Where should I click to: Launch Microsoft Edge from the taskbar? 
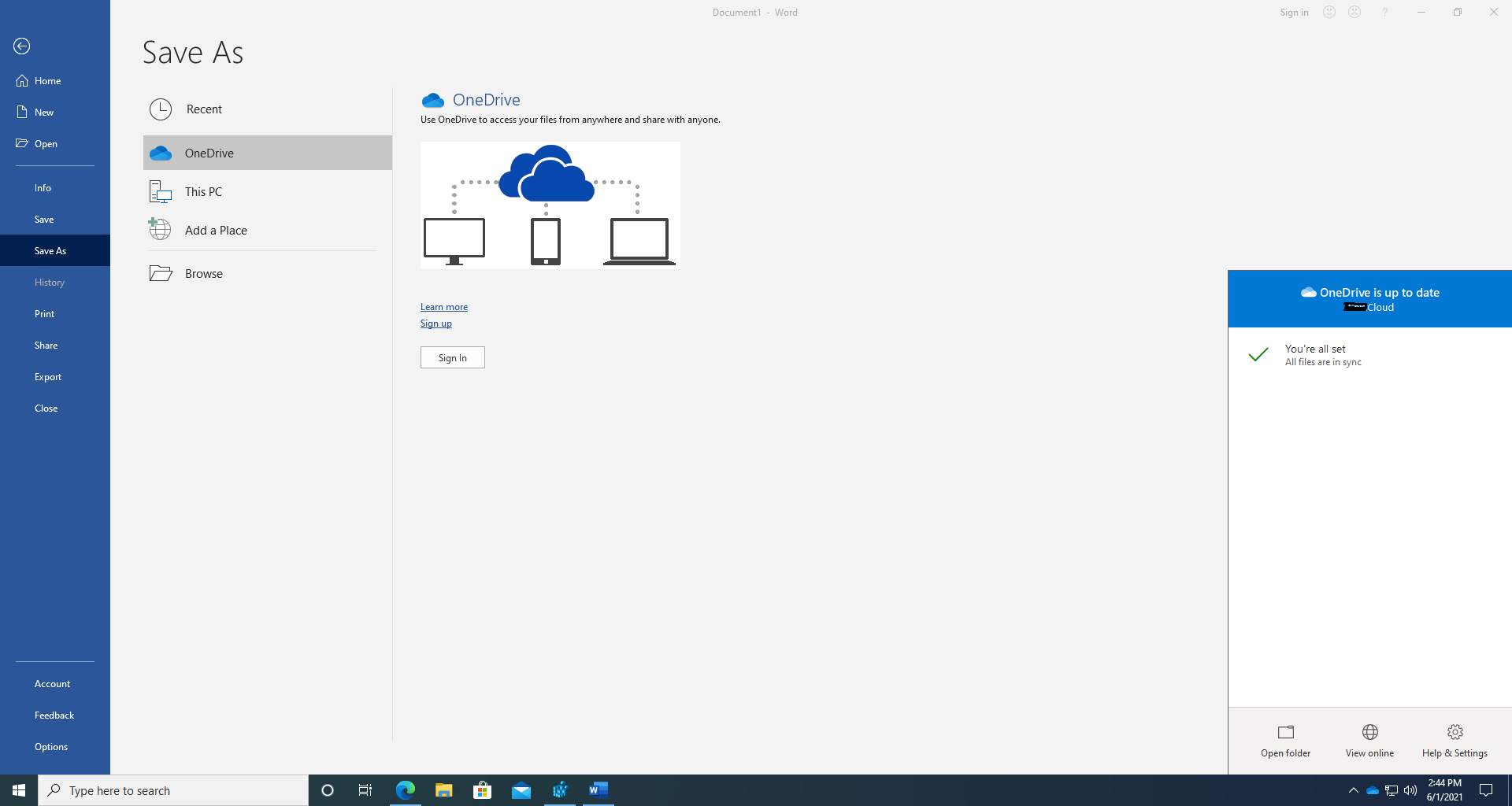click(405, 790)
